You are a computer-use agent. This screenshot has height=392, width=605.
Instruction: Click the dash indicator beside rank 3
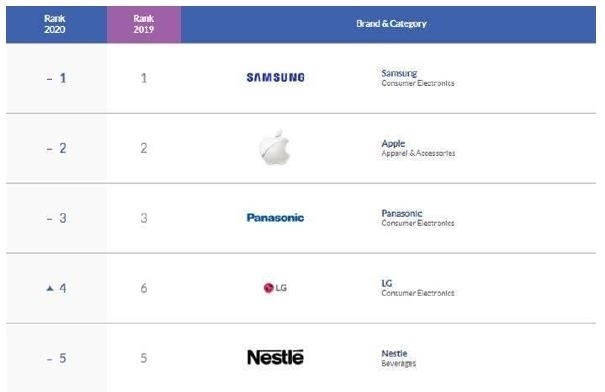(x=49, y=219)
